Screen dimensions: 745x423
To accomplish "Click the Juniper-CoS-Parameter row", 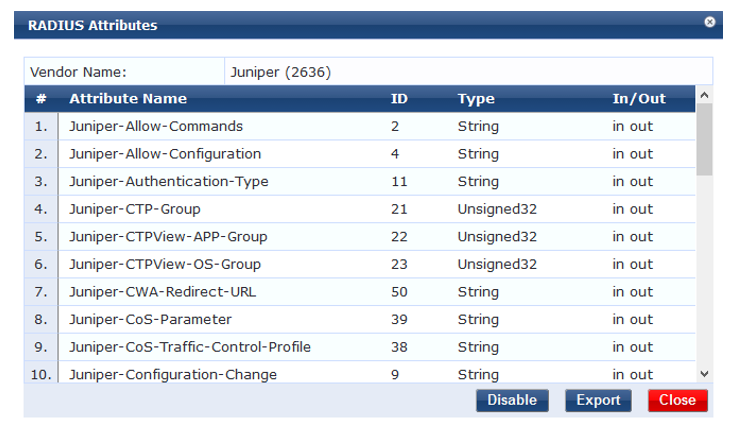I will (x=150, y=320).
